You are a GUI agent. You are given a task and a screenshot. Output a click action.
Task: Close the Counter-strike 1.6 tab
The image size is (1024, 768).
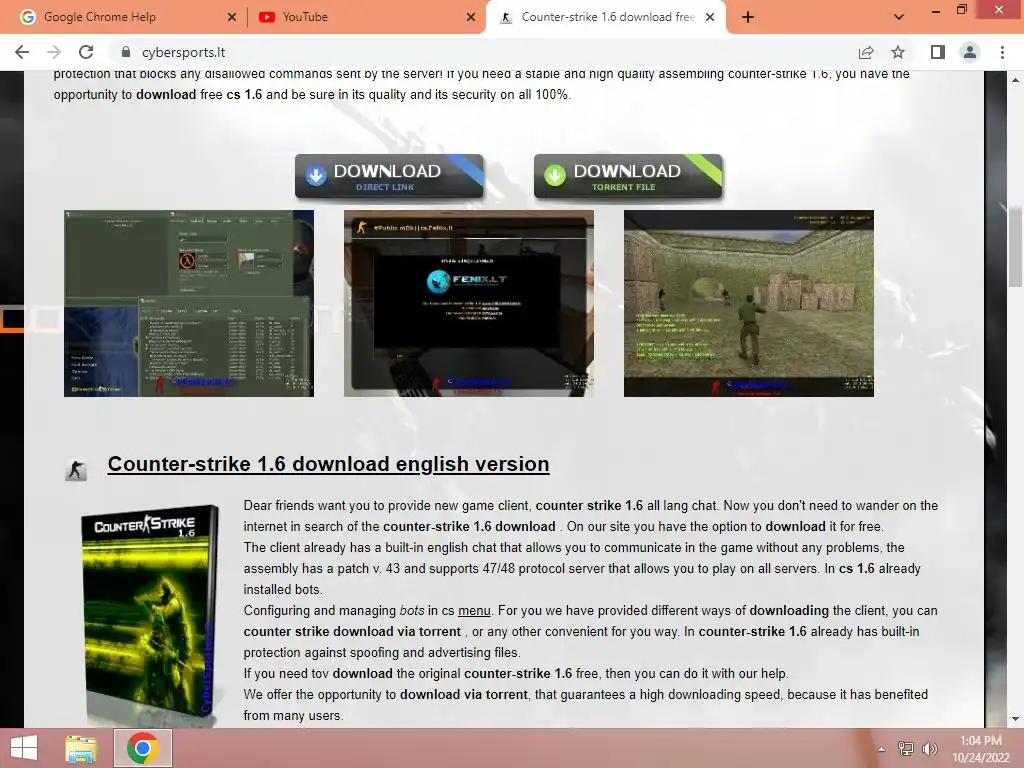pyautogui.click(x=710, y=18)
